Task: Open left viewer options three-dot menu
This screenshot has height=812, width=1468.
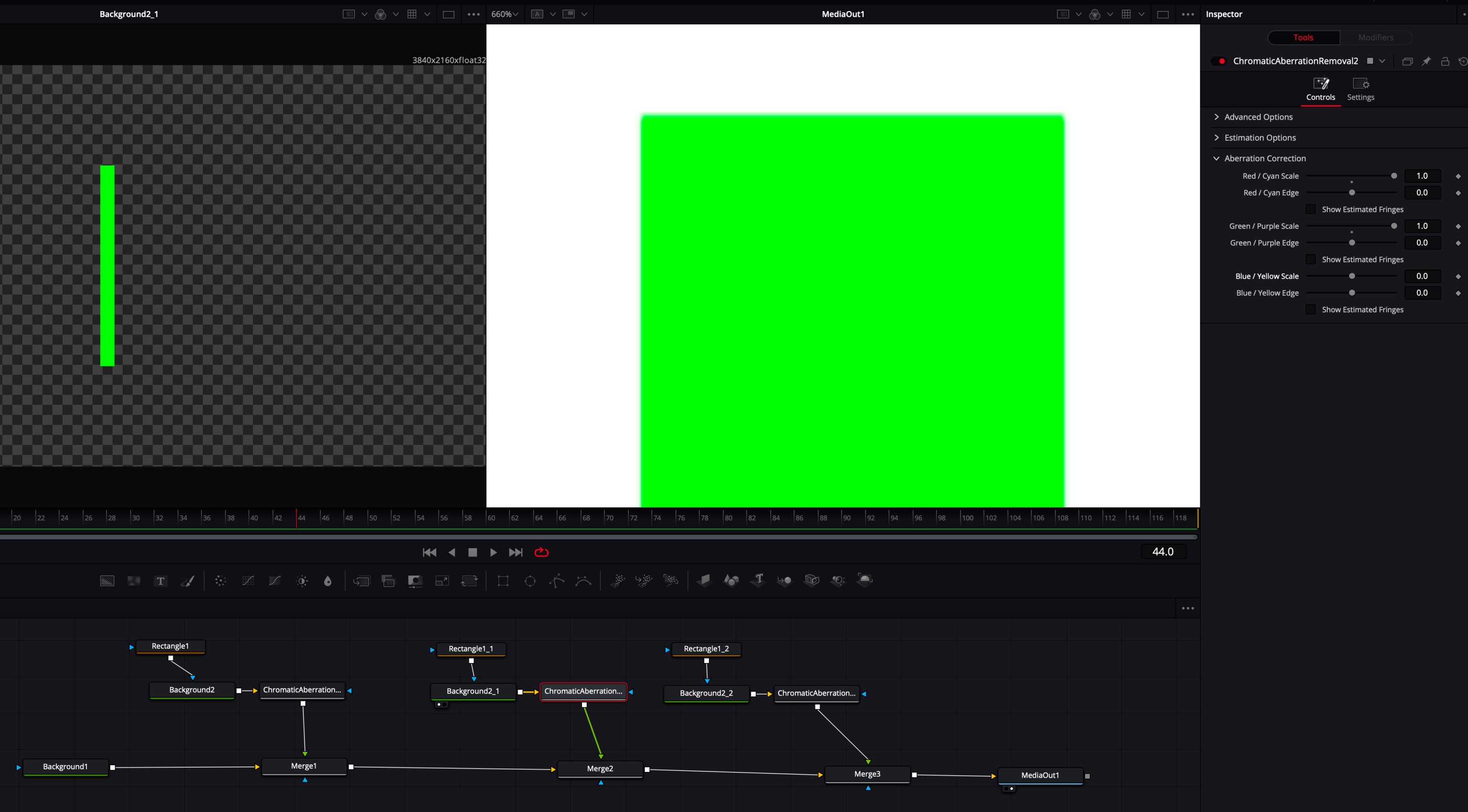Action: [x=474, y=14]
